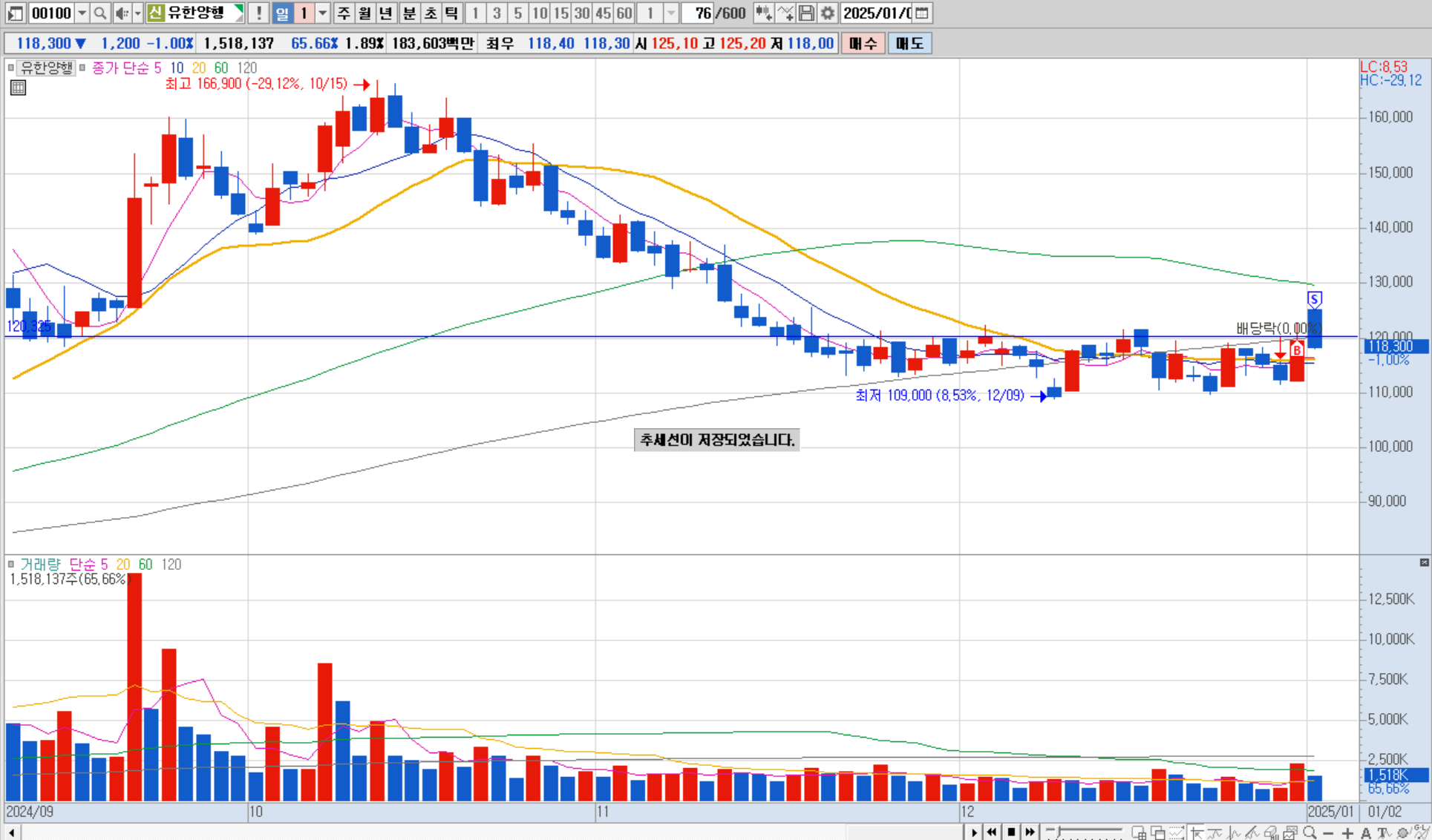Select the 월 monthly period tab

pyautogui.click(x=364, y=13)
